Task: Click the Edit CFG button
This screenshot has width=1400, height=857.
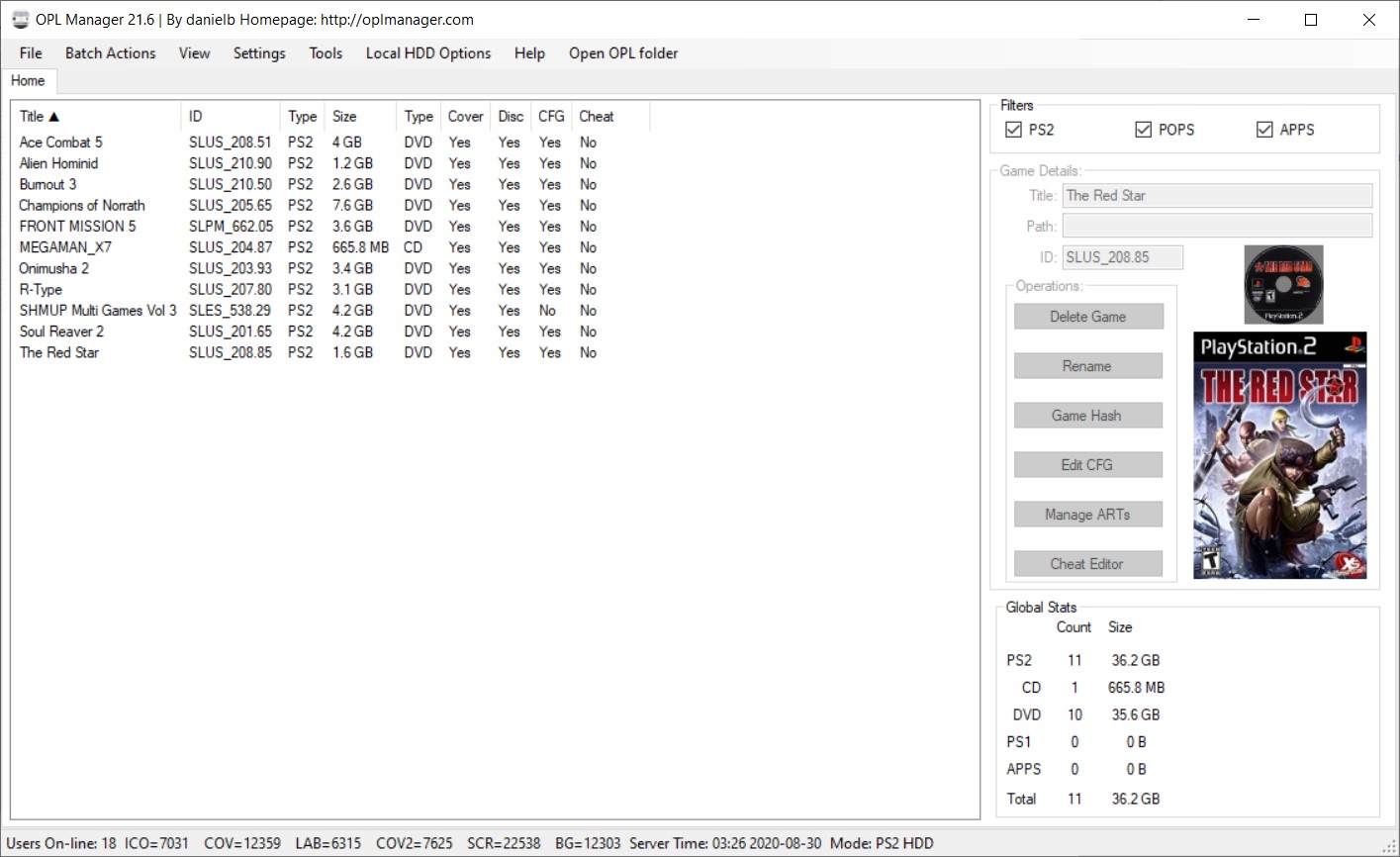Action: coord(1088,465)
